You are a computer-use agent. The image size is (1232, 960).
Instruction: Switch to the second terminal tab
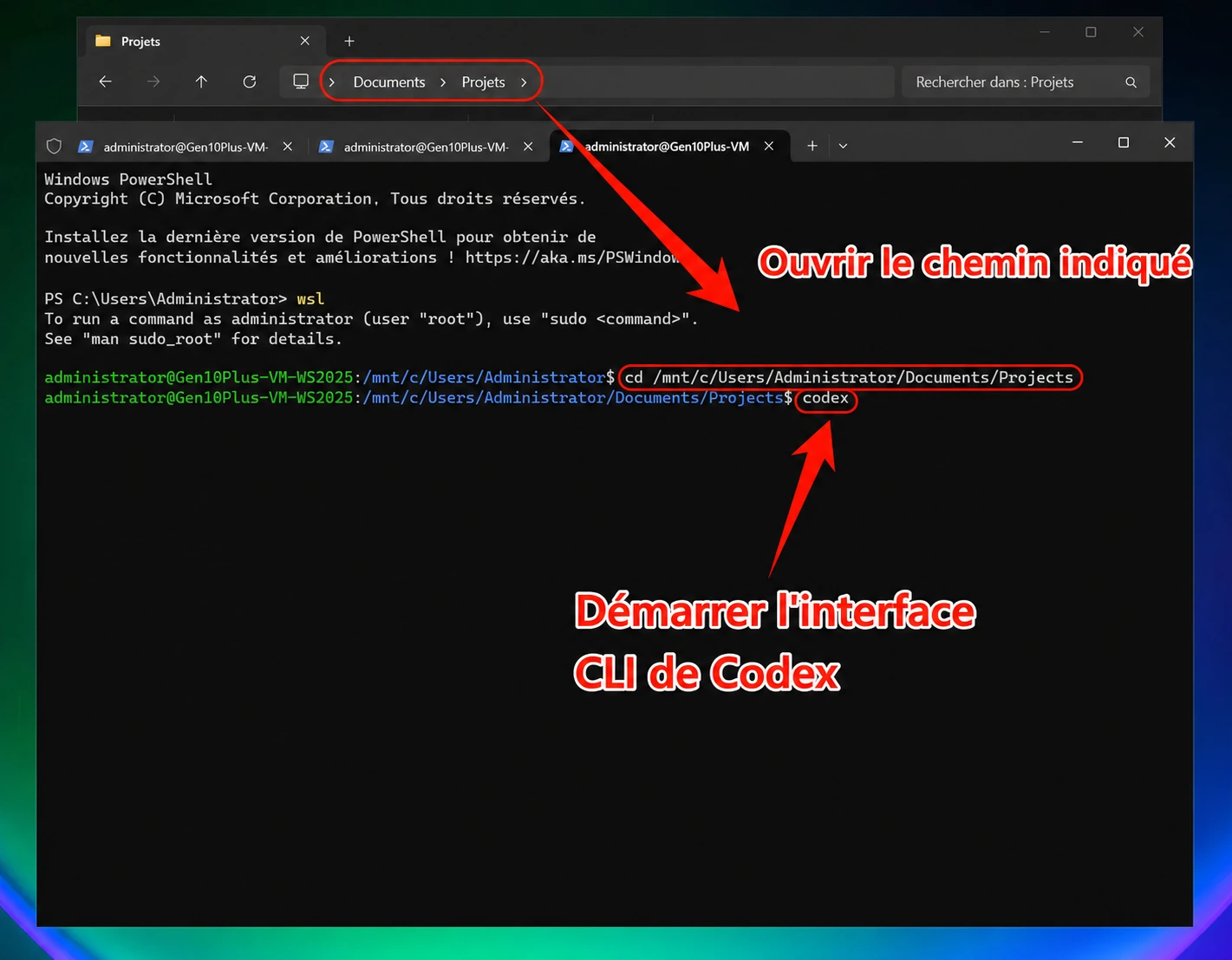[427, 147]
